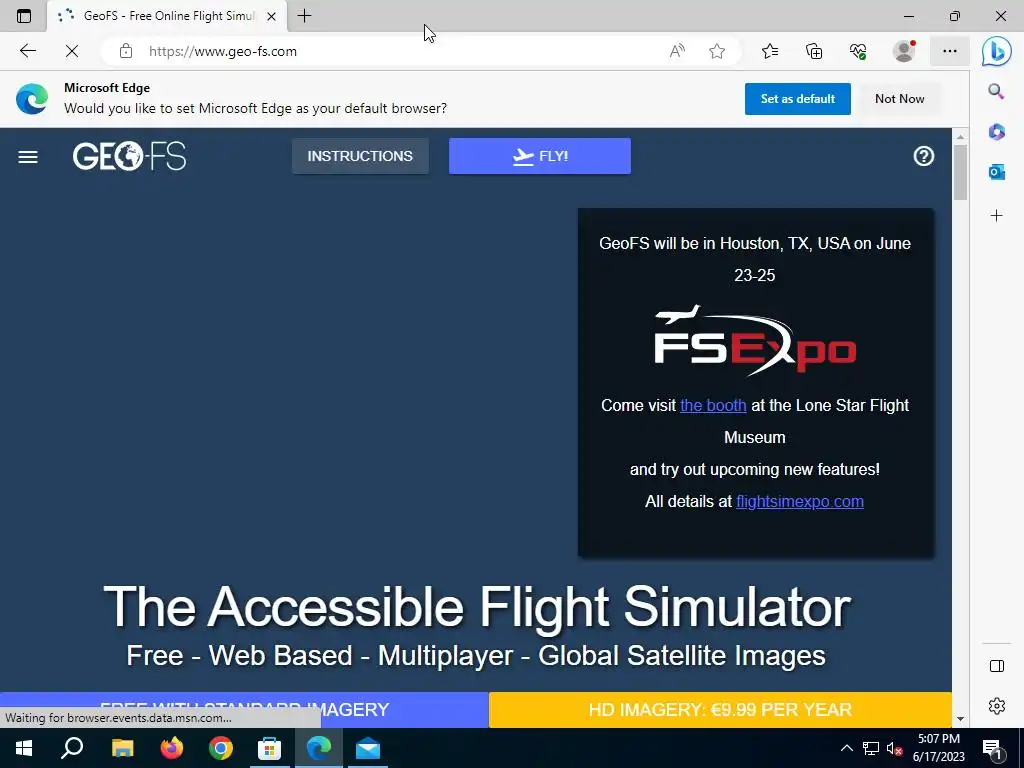Screen dimensions: 1024x768
Task: Dismiss the prompt with Not Now
Action: (x=899, y=99)
